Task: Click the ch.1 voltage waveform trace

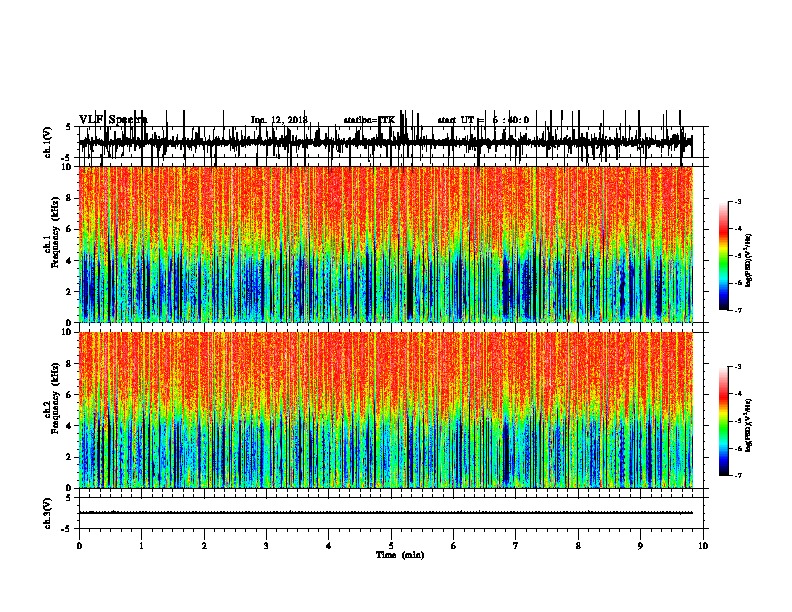Action: [x=385, y=141]
